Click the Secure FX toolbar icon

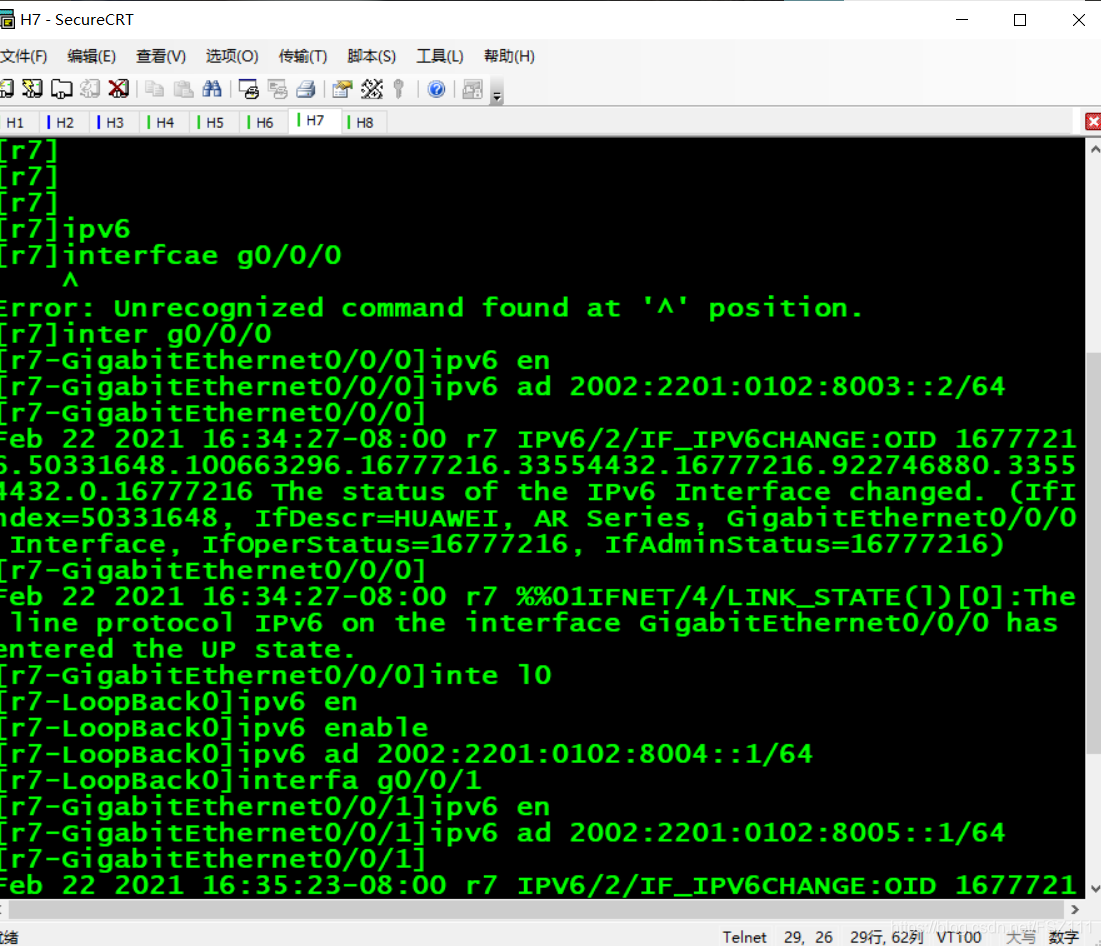click(473, 89)
